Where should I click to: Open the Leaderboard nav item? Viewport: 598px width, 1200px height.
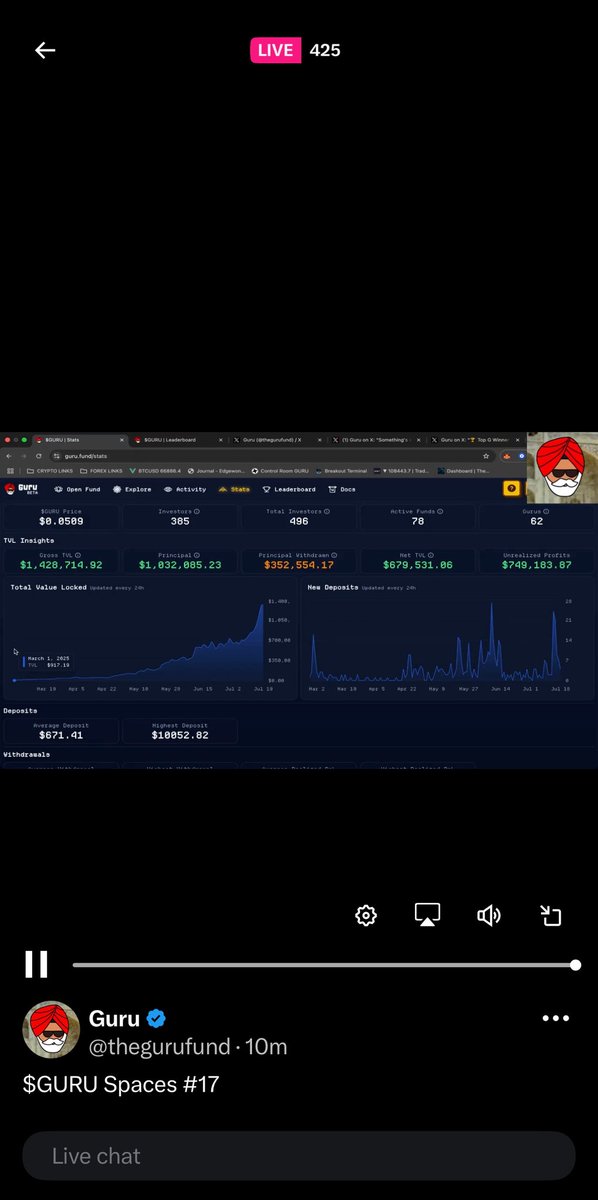pyautogui.click(x=288, y=489)
